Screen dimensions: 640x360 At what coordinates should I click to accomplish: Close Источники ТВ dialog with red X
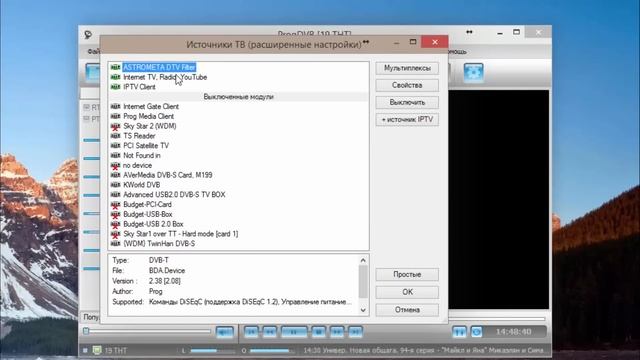click(x=435, y=42)
